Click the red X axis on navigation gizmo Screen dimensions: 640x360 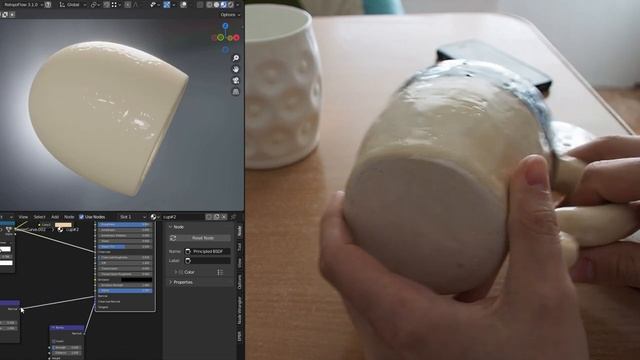point(236,38)
